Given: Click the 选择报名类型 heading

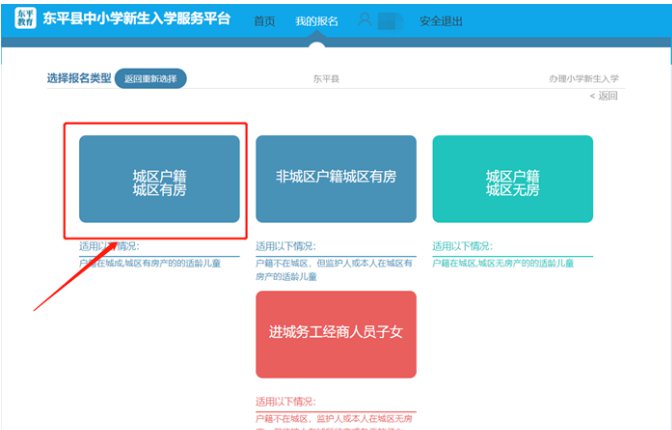Looking at the screenshot, I should pyautogui.click(x=79, y=78).
